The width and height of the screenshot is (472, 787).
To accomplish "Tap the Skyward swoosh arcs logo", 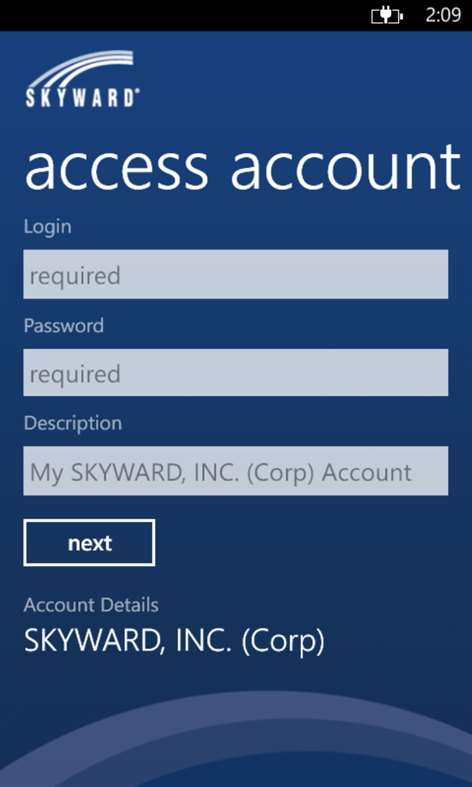I will [x=80, y=70].
